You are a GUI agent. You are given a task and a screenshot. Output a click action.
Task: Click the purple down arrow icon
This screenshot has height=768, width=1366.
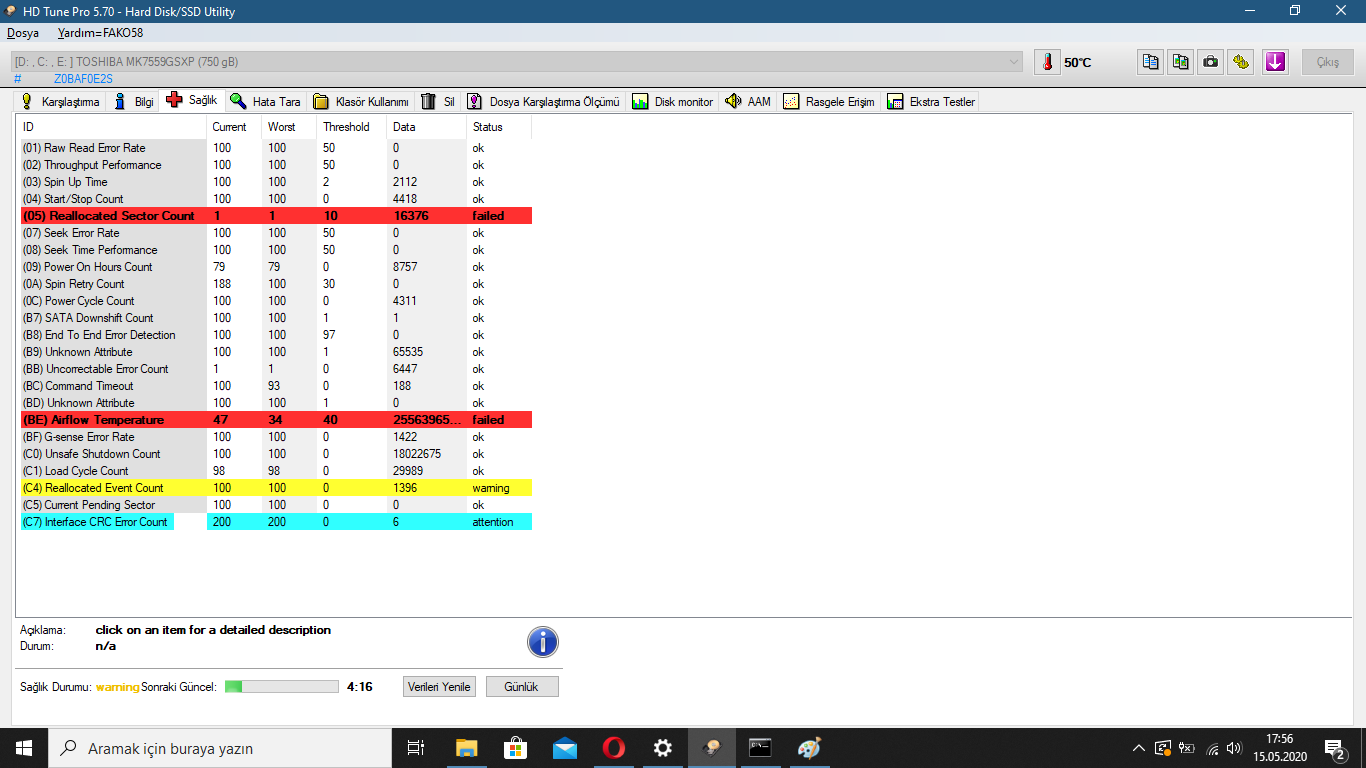click(x=1274, y=62)
